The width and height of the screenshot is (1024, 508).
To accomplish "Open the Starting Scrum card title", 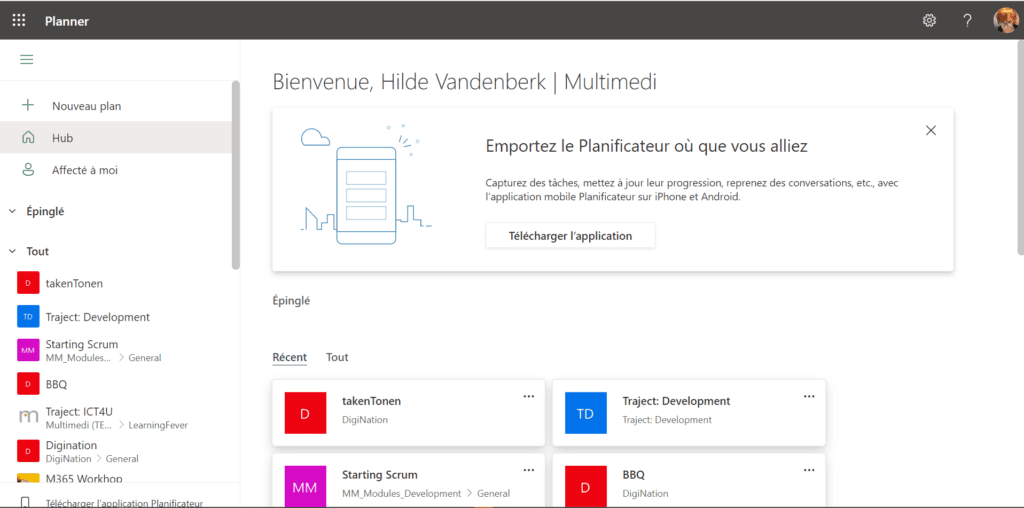I will (379, 475).
